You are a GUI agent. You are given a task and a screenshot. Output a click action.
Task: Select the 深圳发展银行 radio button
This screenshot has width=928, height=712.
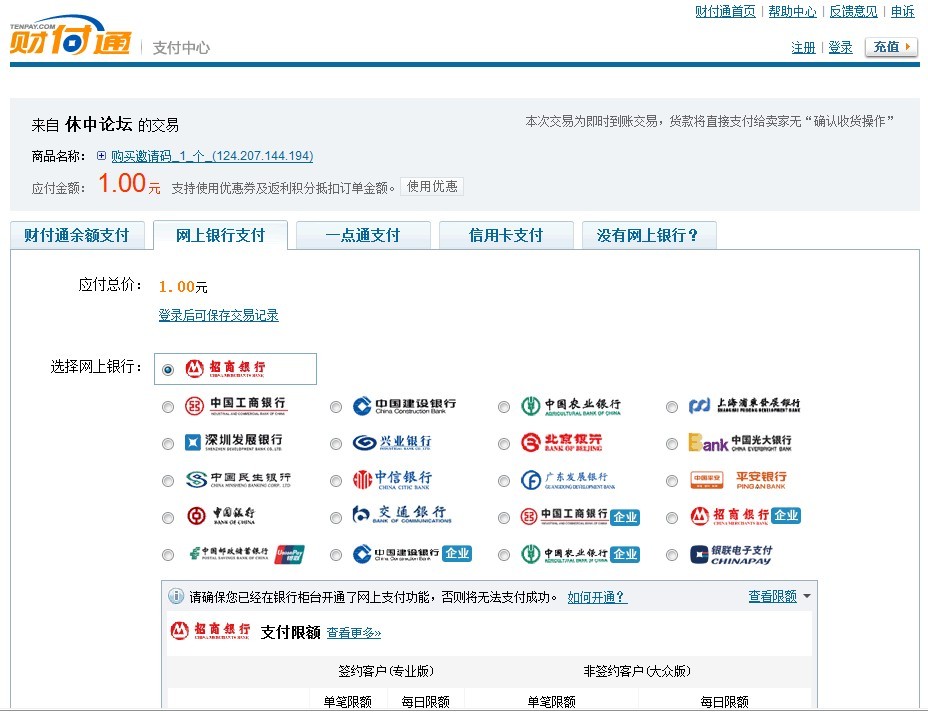pos(168,444)
